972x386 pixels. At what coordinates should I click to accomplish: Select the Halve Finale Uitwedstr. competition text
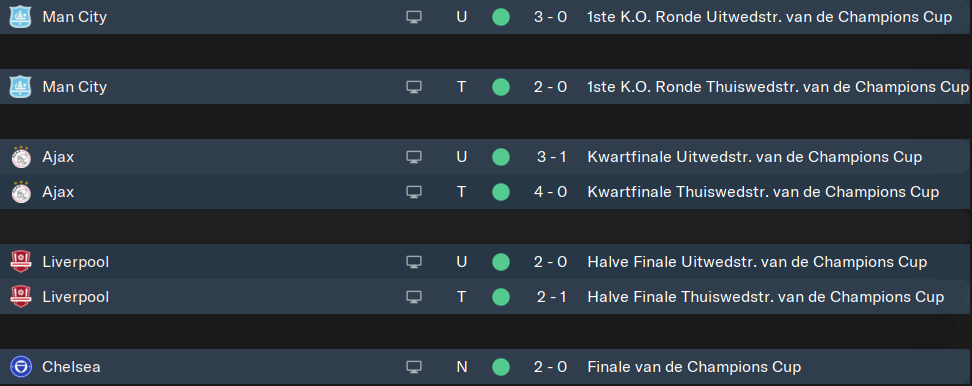(757, 262)
